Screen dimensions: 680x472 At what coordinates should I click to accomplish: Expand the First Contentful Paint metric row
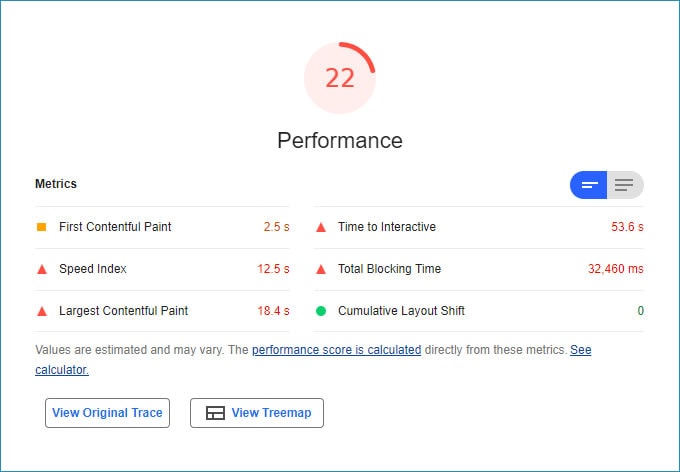click(162, 227)
